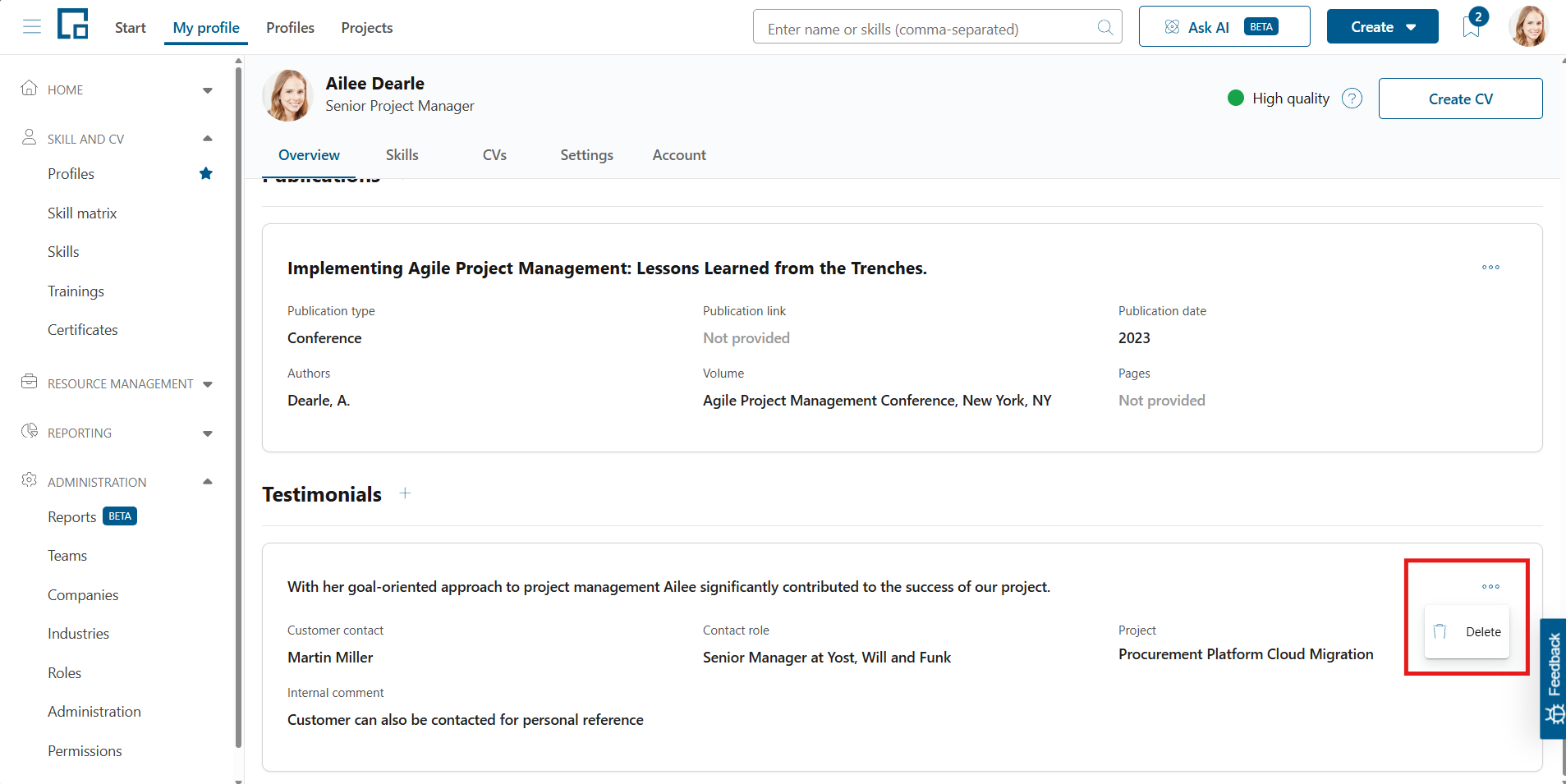Open Reports BETA in sidebar
This screenshot has width=1566, height=784.
pos(92,516)
